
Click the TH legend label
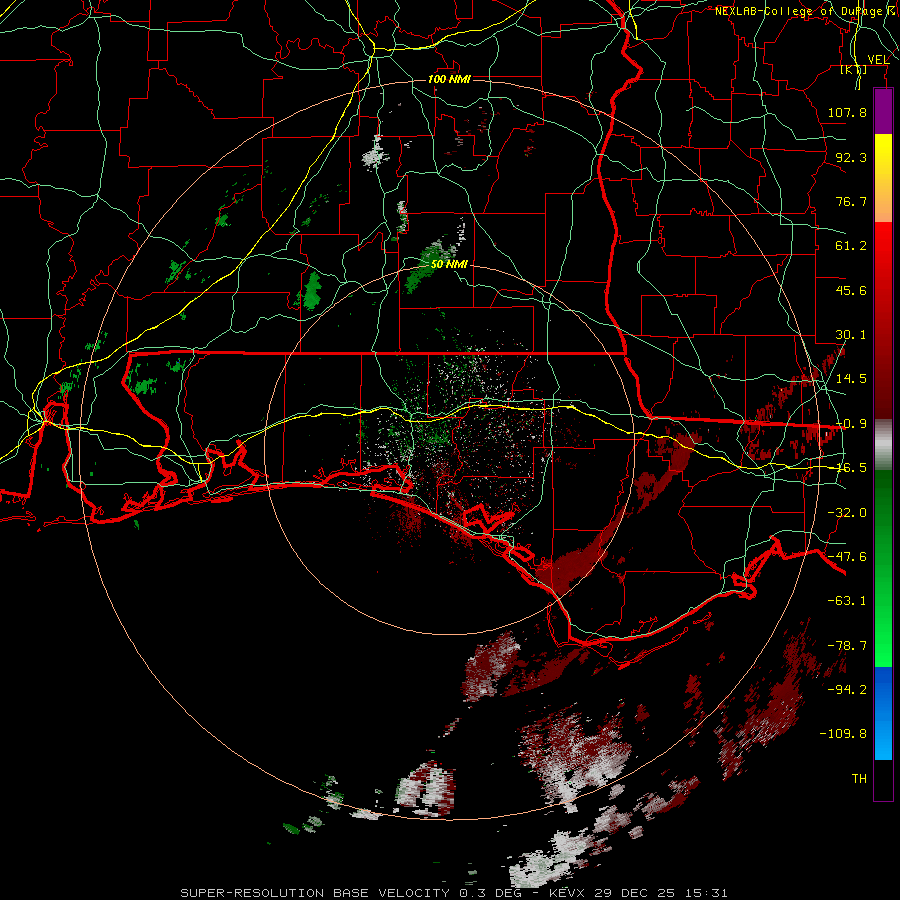tap(859, 779)
